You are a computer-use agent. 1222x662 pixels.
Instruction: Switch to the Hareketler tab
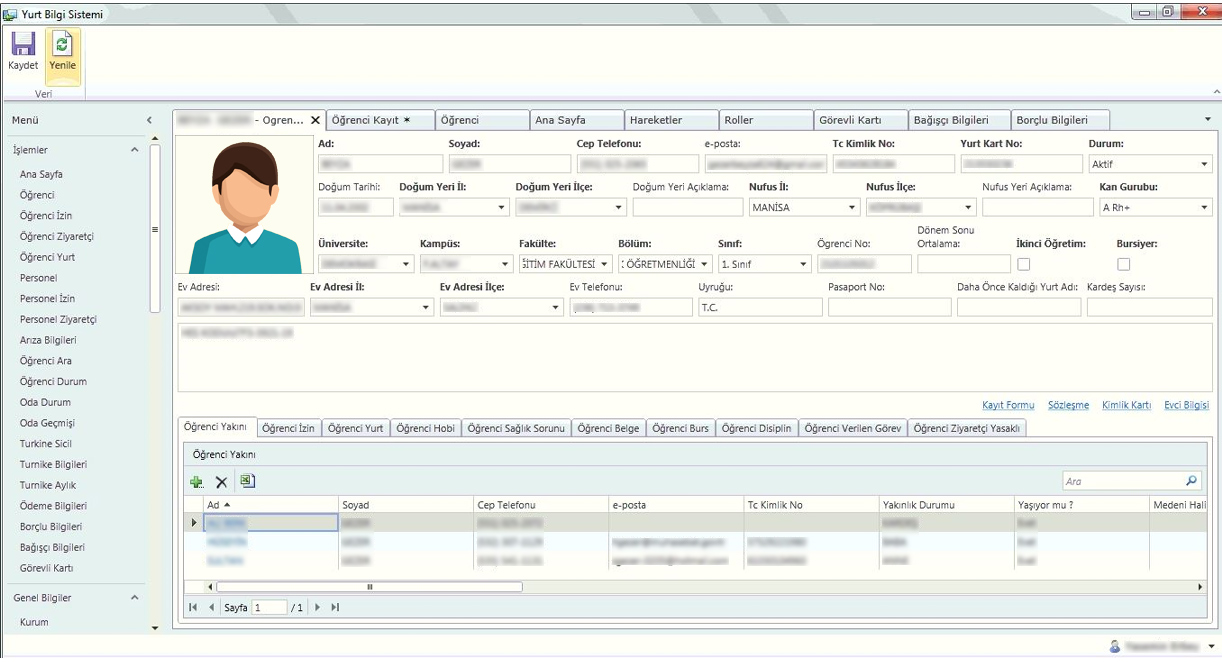coord(656,120)
